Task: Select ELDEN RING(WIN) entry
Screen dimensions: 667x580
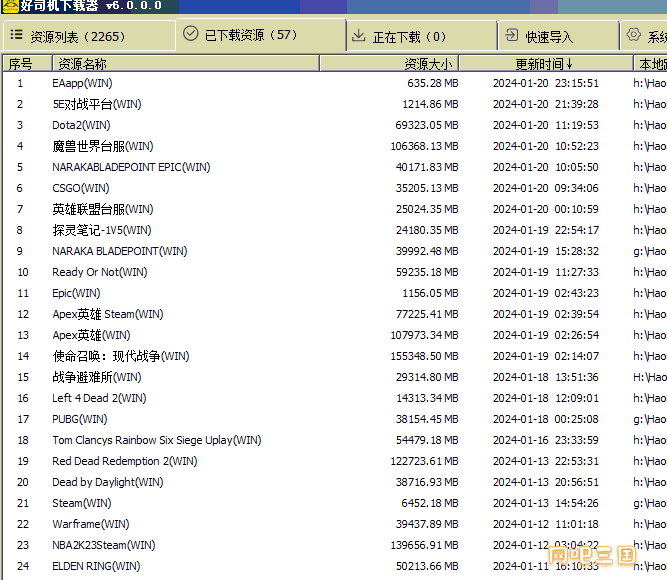Action: coord(334,566)
